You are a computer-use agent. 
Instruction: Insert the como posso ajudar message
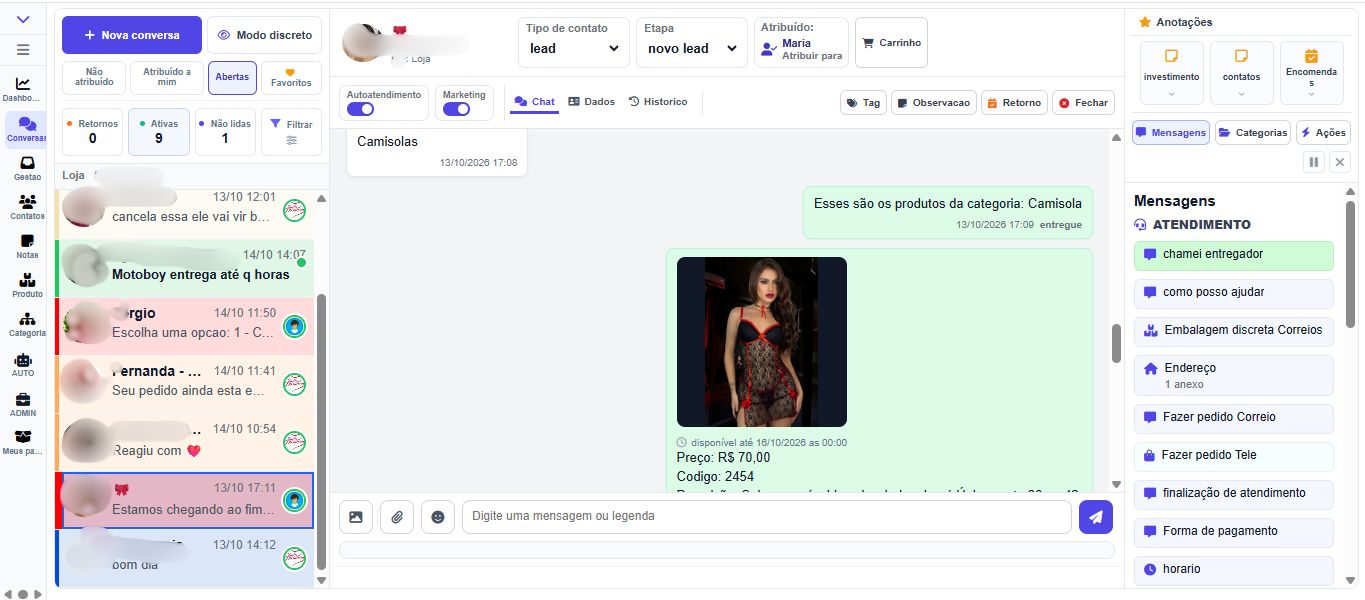pos(1234,293)
